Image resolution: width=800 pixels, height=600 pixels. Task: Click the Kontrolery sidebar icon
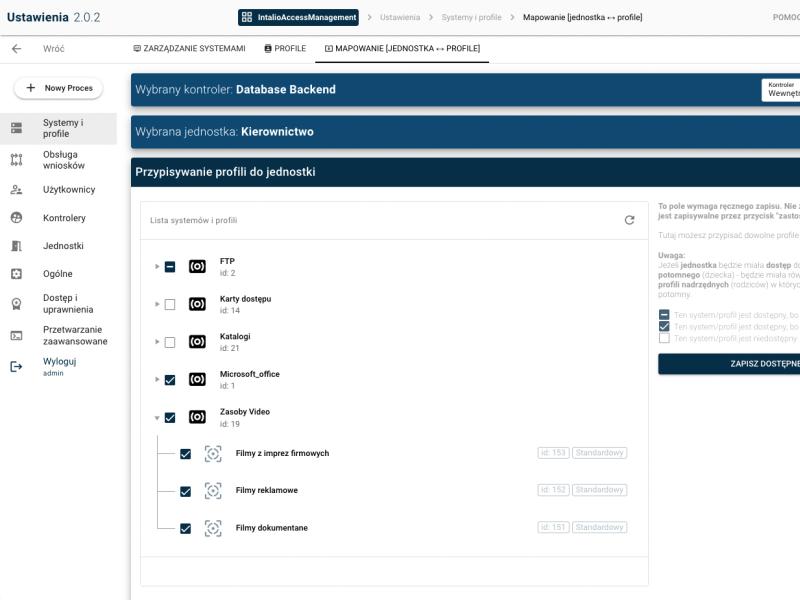[x=16, y=218]
